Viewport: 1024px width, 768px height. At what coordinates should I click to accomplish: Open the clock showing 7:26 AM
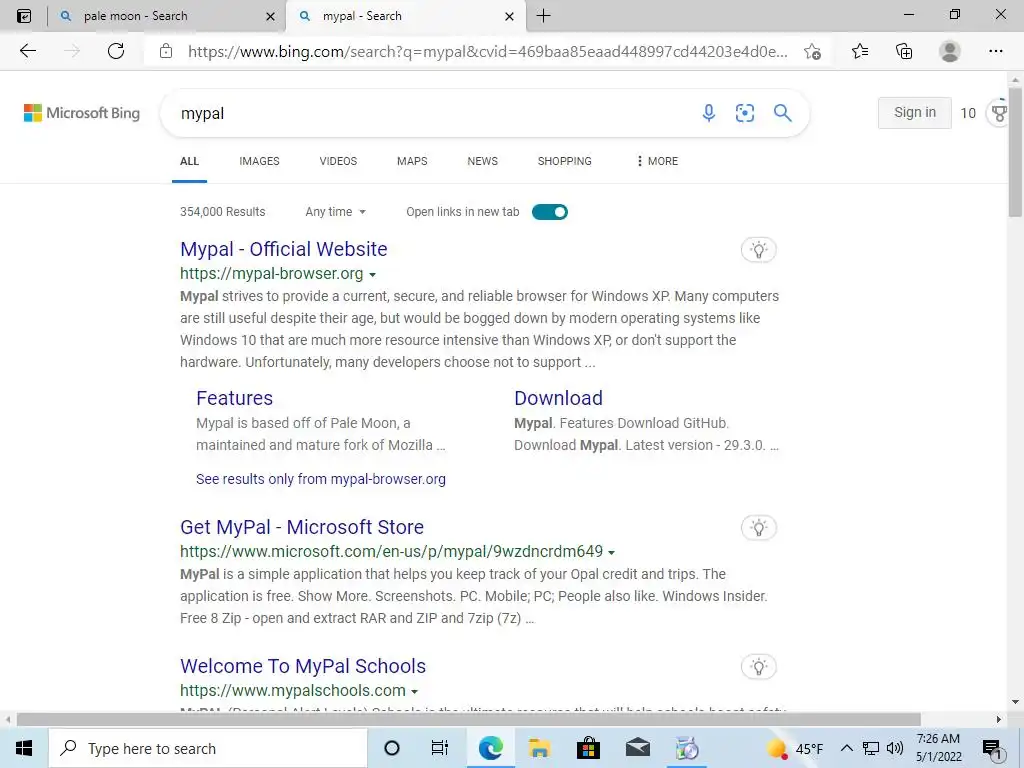tap(938, 748)
